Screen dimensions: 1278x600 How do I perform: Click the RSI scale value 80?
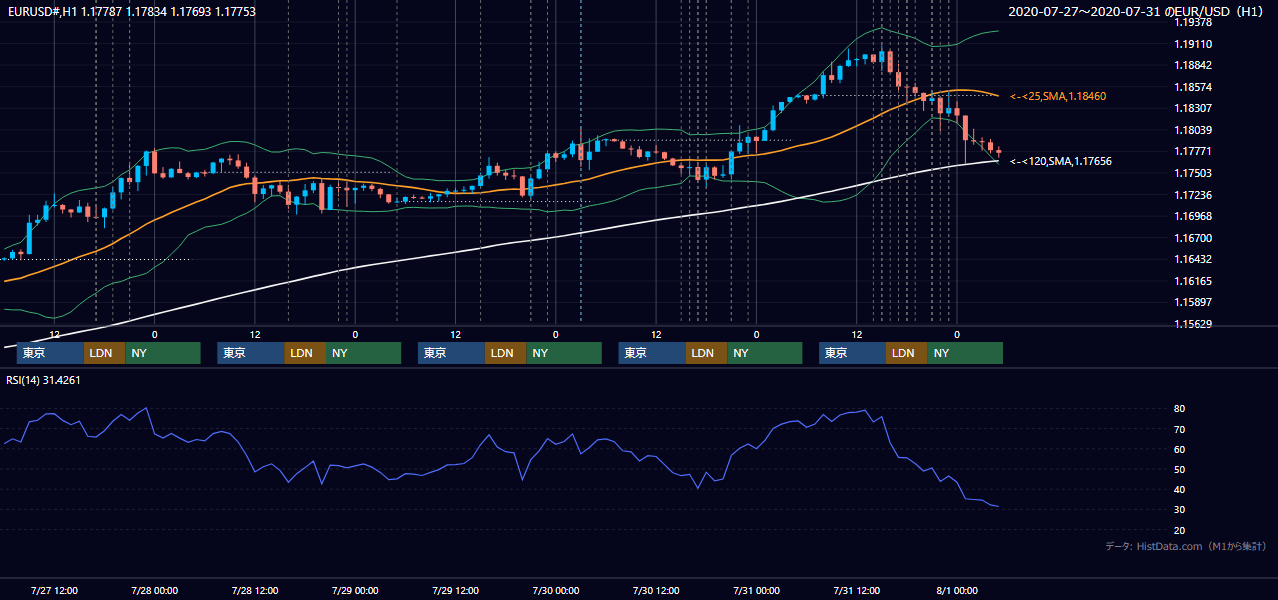(x=1179, y=409)
